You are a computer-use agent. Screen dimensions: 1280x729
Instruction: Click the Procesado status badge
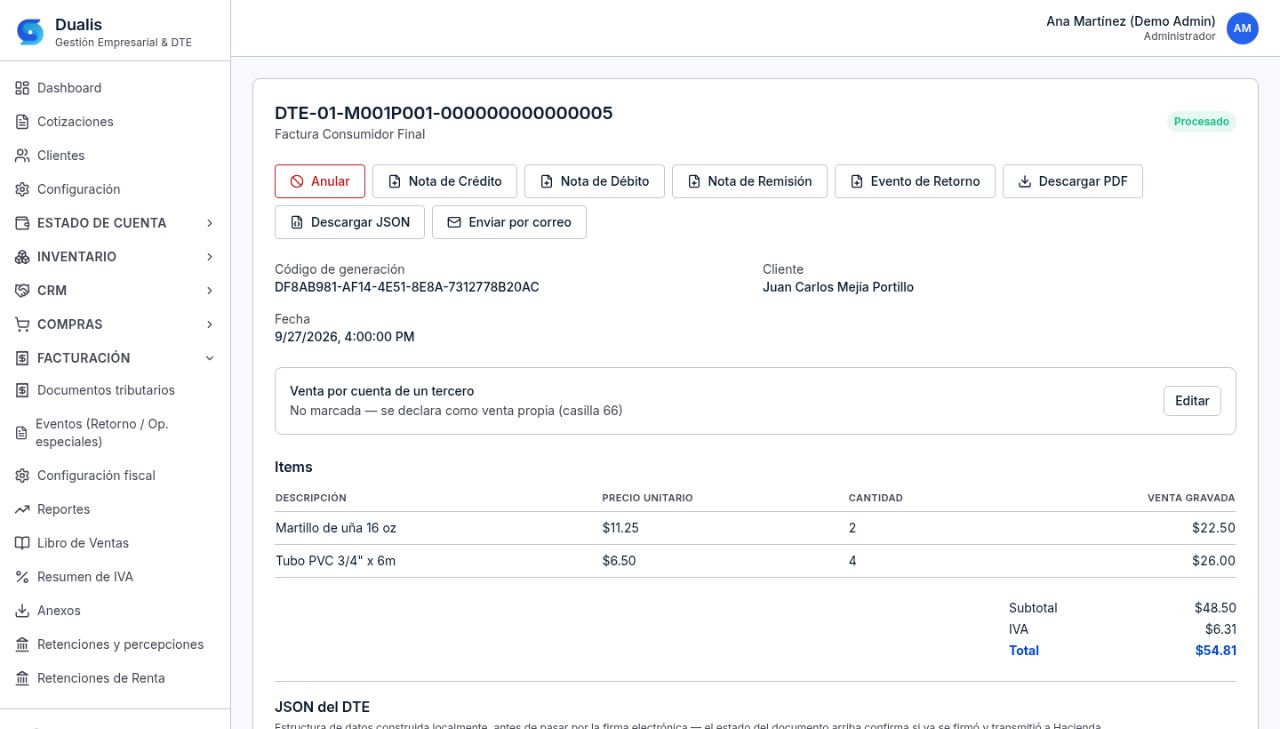[1201, 122]
